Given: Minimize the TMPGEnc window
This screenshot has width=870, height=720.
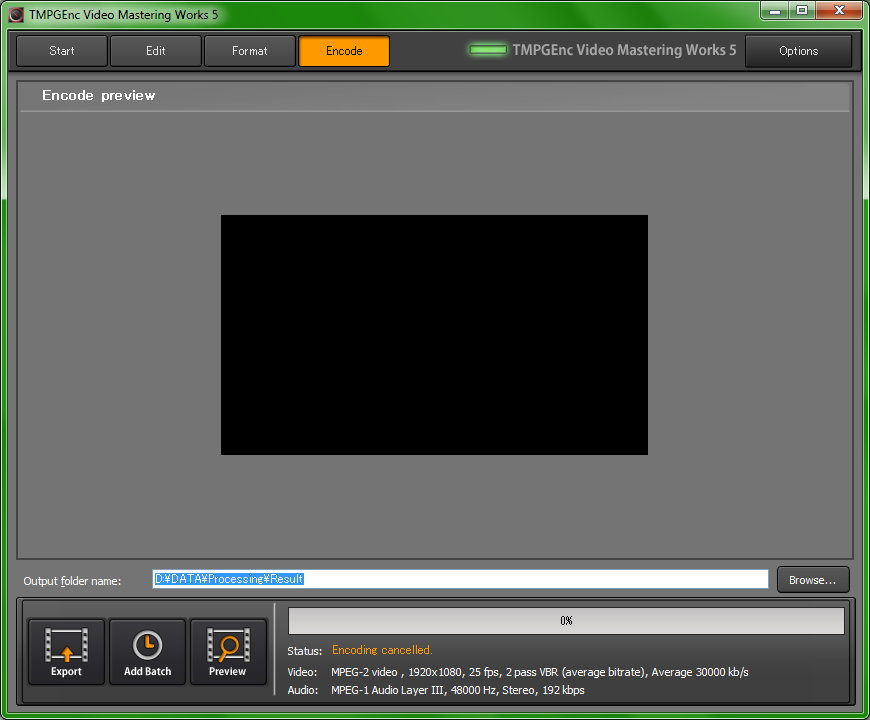Looking at the screenshot, I should [775, 11].
